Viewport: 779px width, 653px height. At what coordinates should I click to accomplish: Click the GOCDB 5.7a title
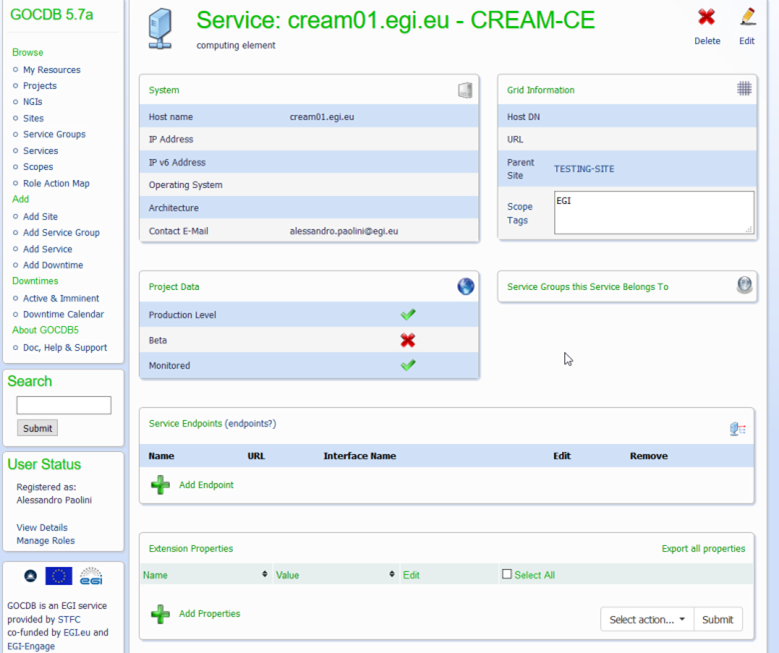(x=52, y=15)
